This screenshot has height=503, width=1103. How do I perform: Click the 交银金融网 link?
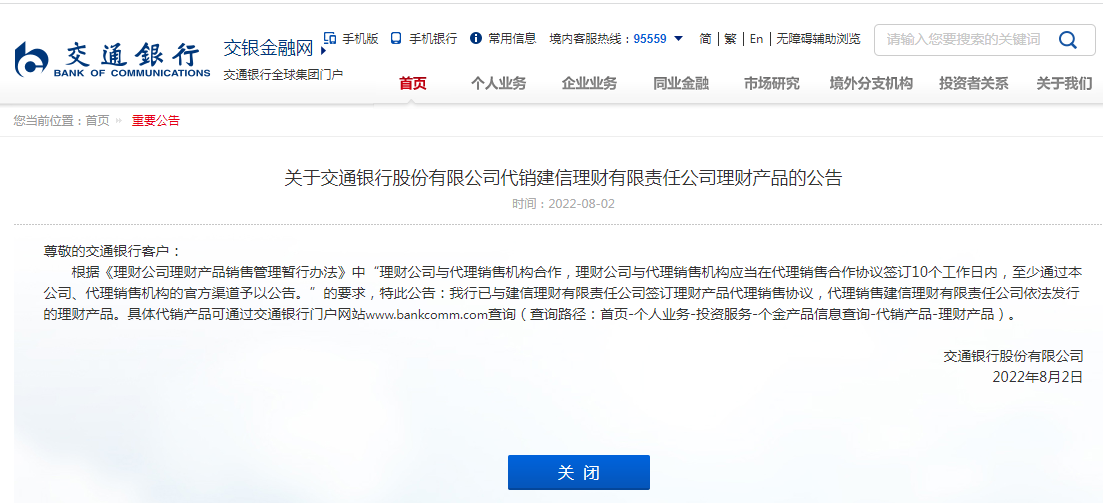(268, 48)
